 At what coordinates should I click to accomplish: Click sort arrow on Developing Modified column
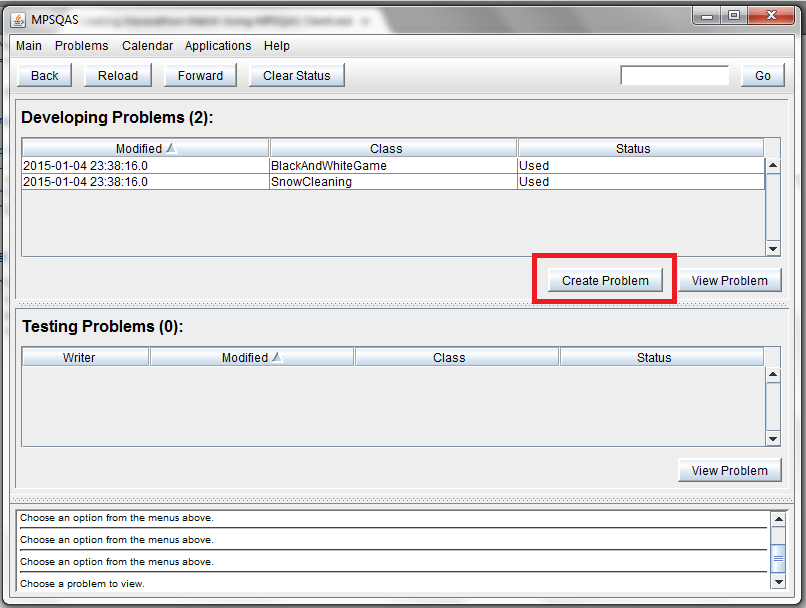[171, 148]
